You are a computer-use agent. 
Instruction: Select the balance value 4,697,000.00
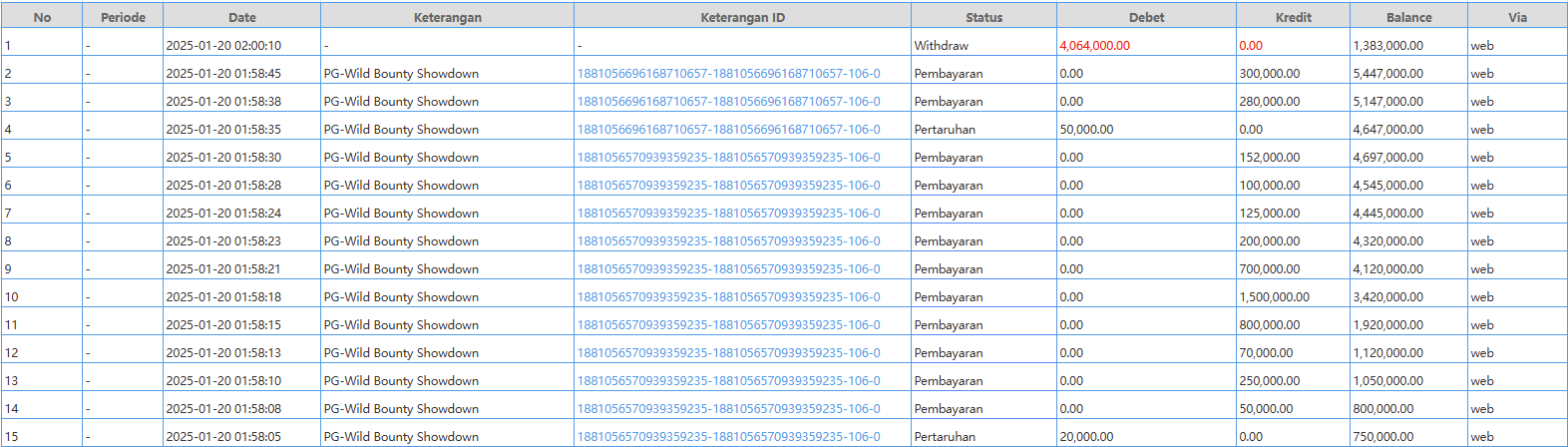point(1388,158)
